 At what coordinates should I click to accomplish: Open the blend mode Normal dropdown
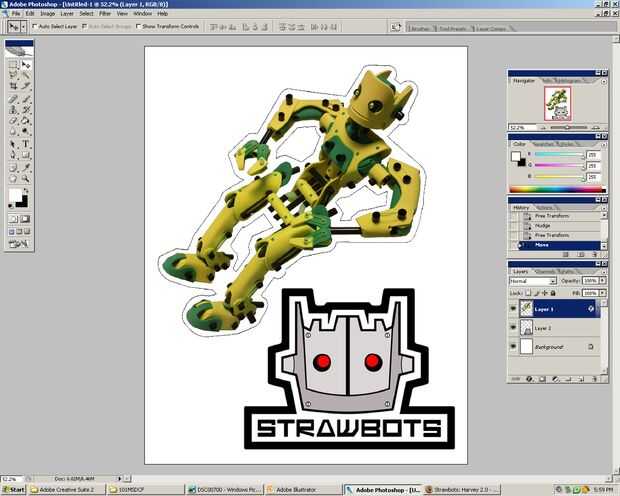pyautogui.click(x=533, y=281)
